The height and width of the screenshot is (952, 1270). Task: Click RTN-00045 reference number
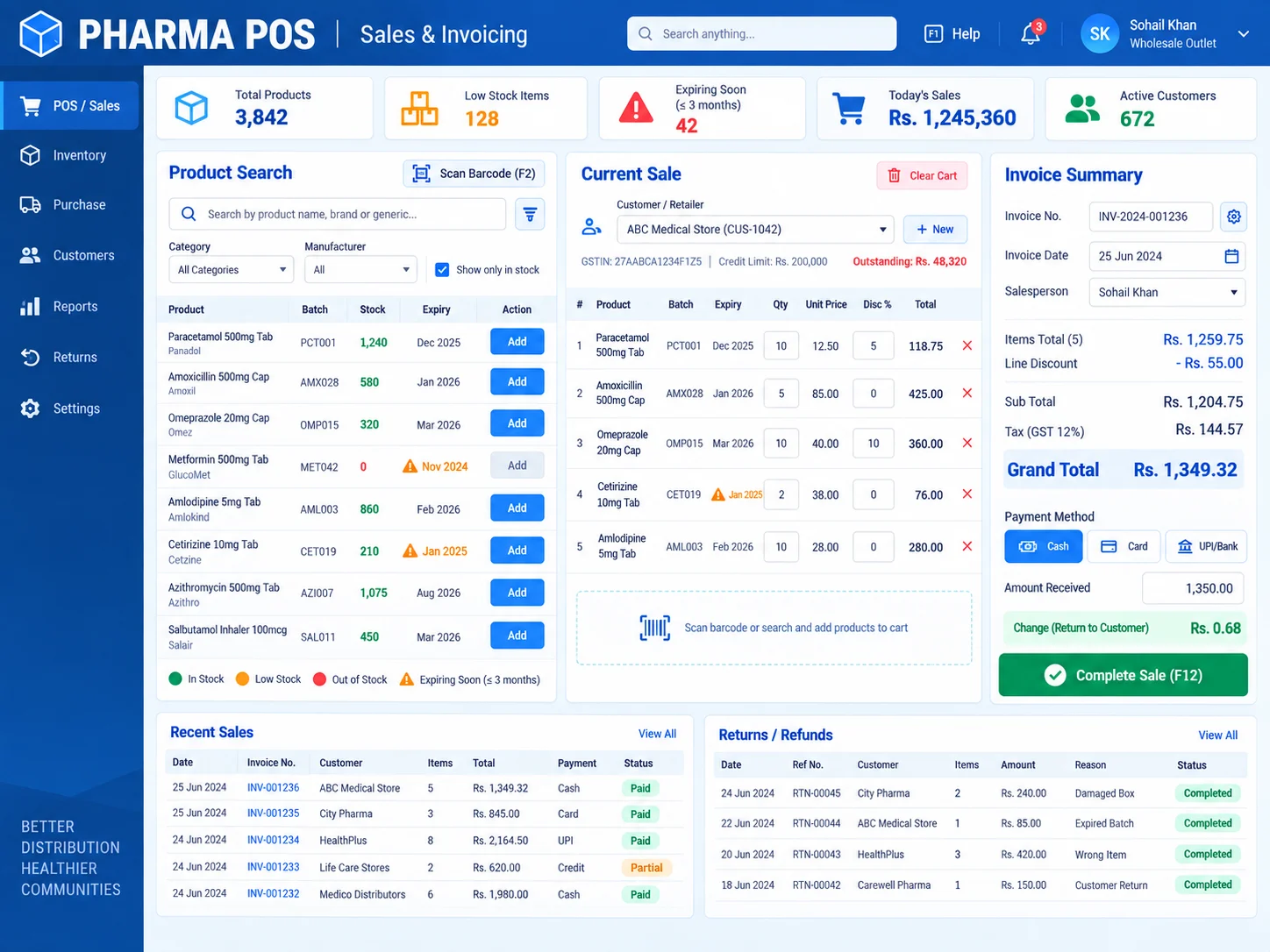pyautogui.click(x=817, y=793)
